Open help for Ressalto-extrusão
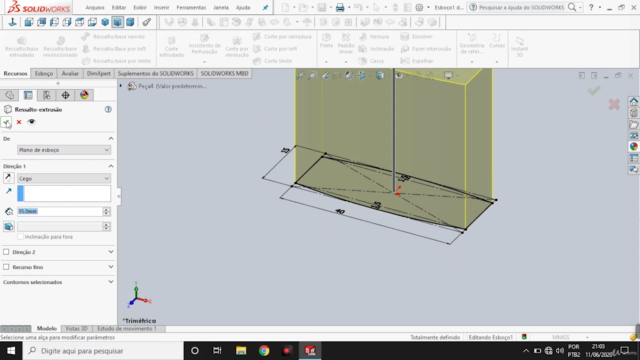 click(108, 109)
